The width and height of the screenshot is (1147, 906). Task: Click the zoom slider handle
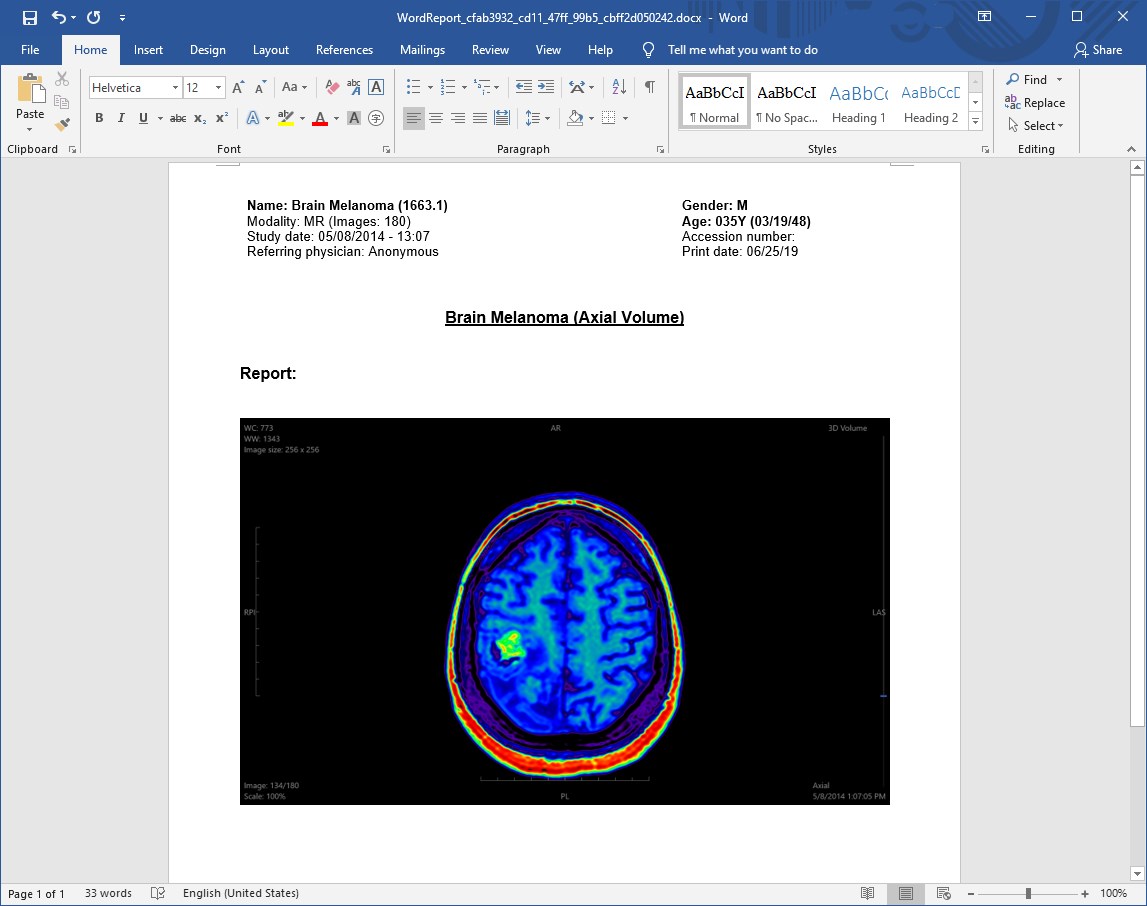[x=1028, y=894]
